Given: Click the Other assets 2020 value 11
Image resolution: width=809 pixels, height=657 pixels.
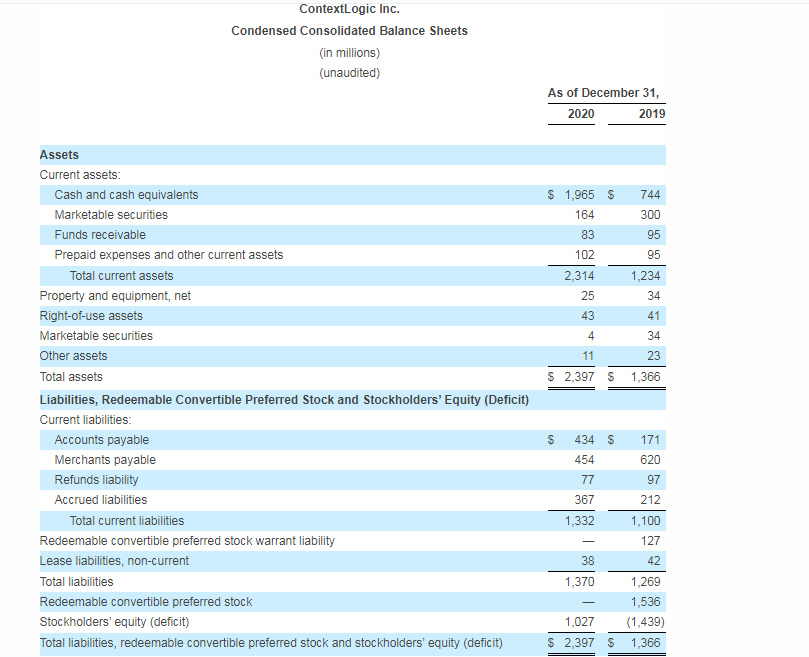Looking at the screenshot, I should click(x=588, y=356).
